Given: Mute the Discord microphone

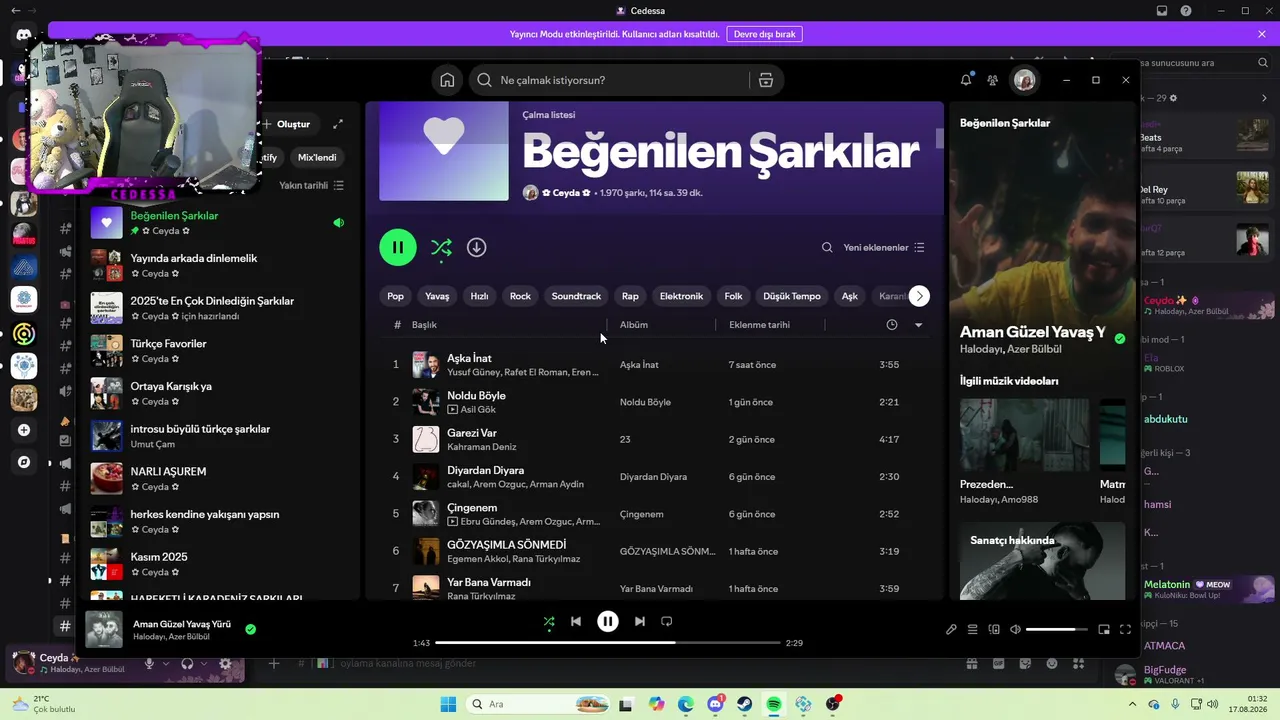Looking at the screenshot, I should coord(149,663).
